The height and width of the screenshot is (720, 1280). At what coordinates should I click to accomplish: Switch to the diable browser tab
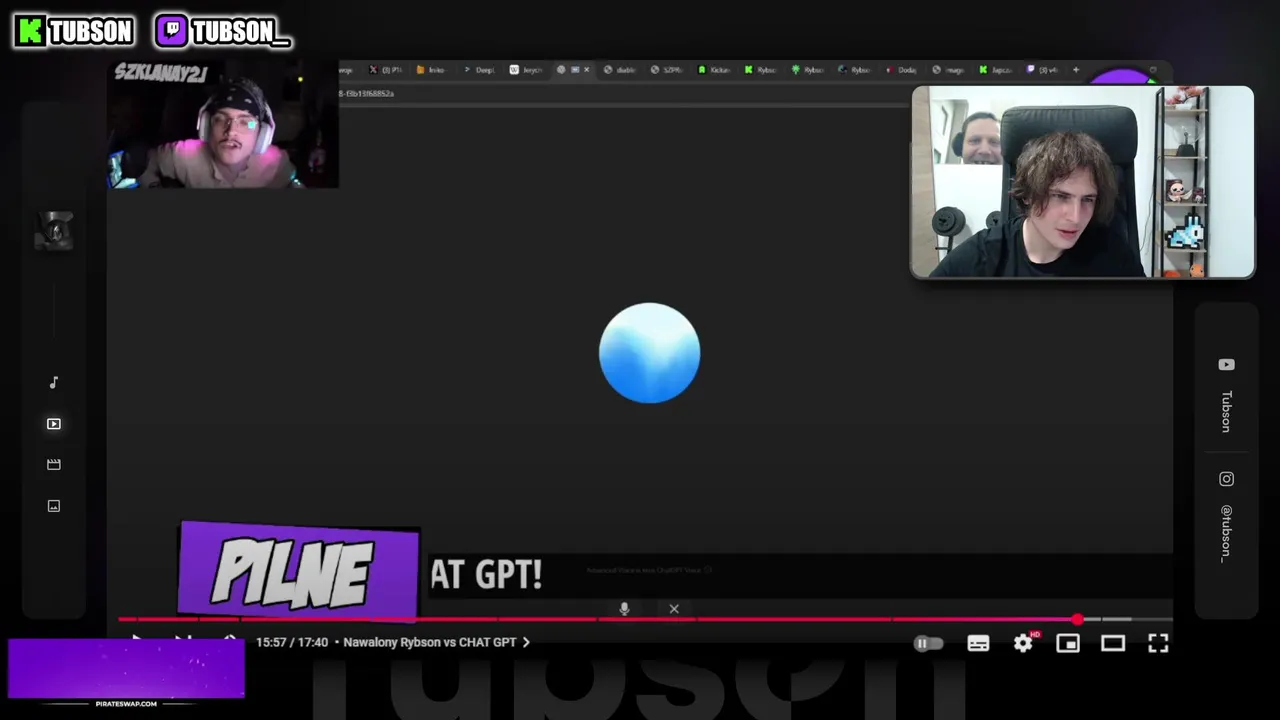[620, 70]
